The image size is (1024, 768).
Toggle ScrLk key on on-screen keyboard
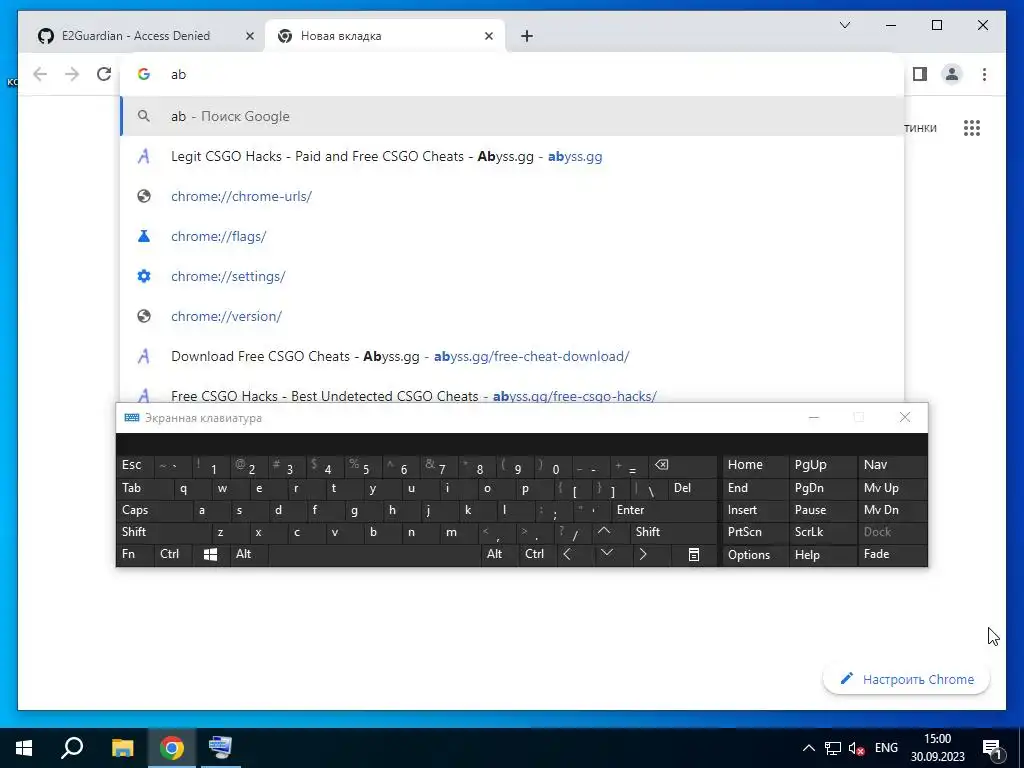pyautogui.click(x=822, y=532)
